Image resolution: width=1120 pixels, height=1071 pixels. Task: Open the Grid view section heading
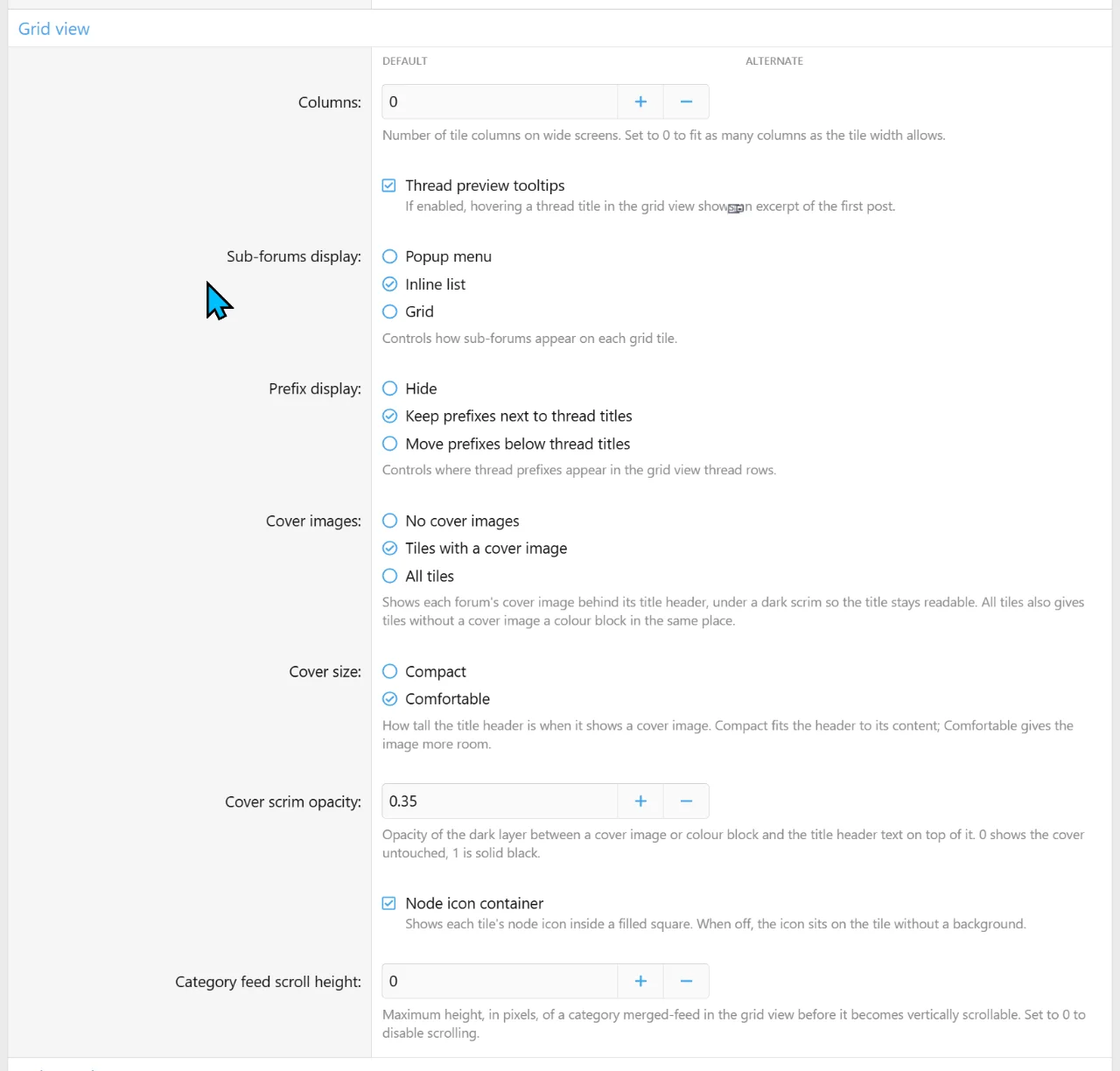pyautogui.click(x=54, y=29)
